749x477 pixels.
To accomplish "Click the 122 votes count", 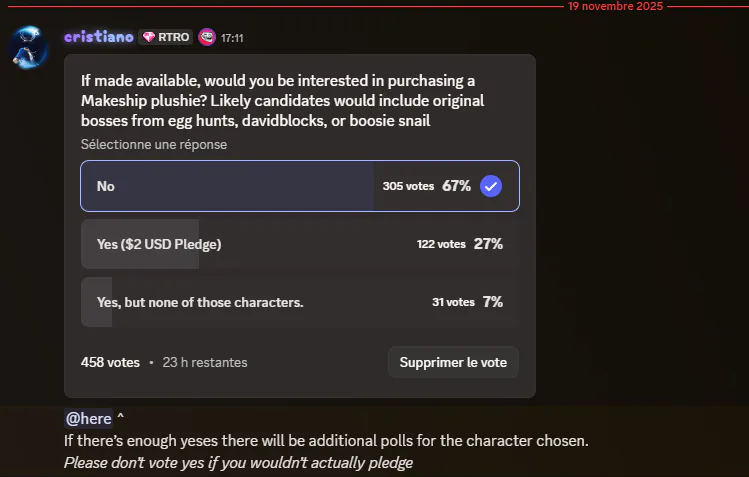I will [x=441, y=244].
